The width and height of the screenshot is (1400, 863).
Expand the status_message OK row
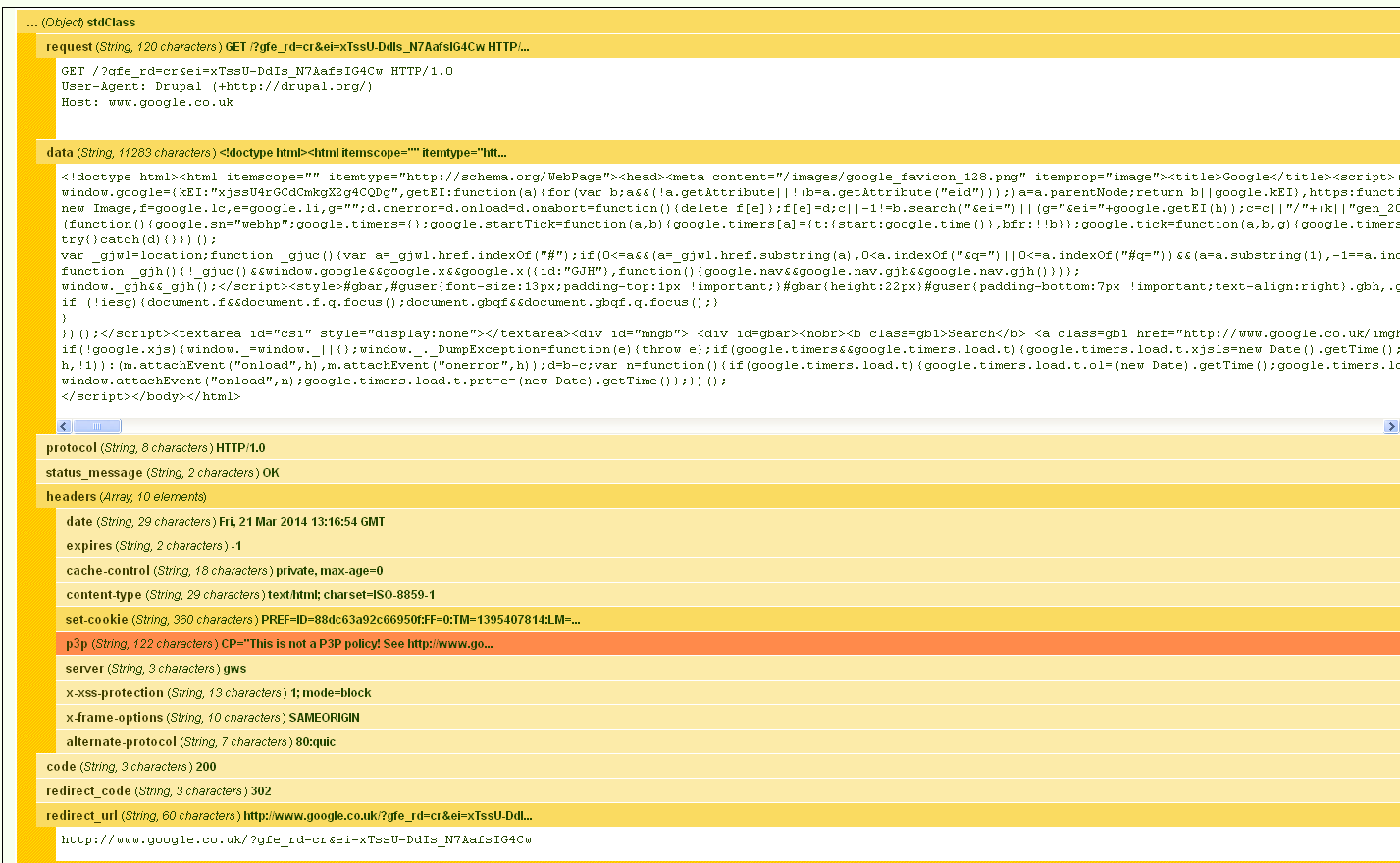(718, 472)
